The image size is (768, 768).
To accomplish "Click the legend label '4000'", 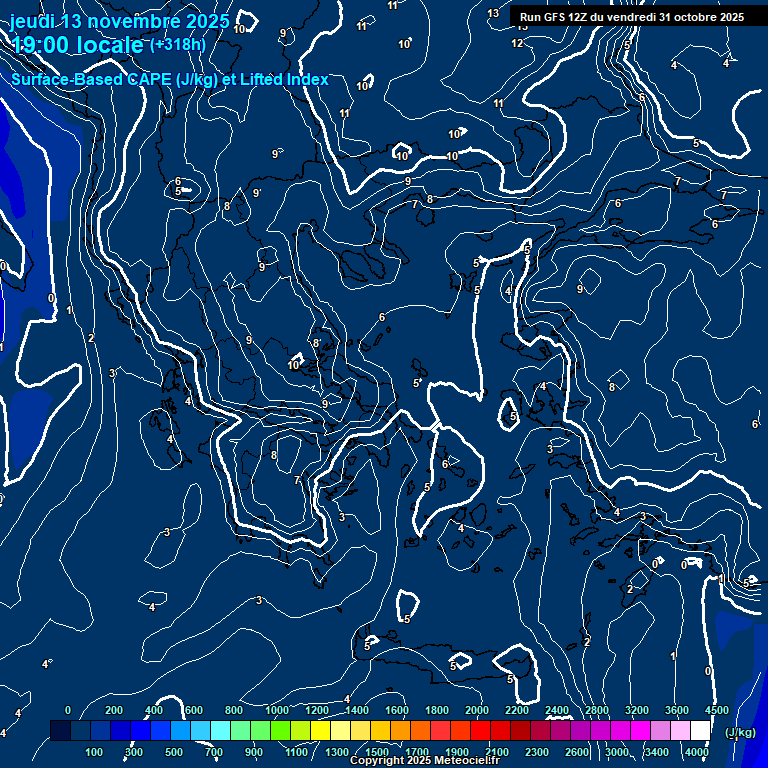I will click(x=697, y=752).
